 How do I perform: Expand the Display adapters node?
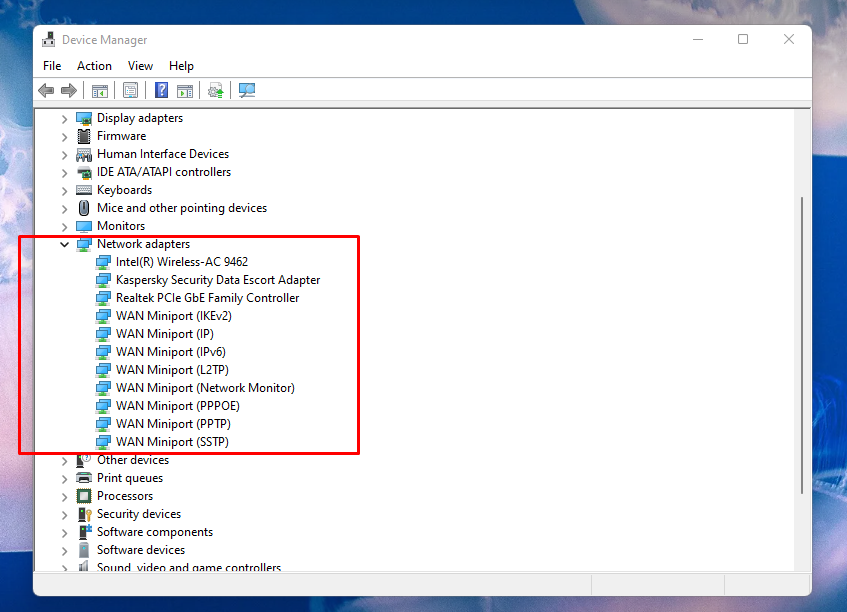(x=64, y=118)
